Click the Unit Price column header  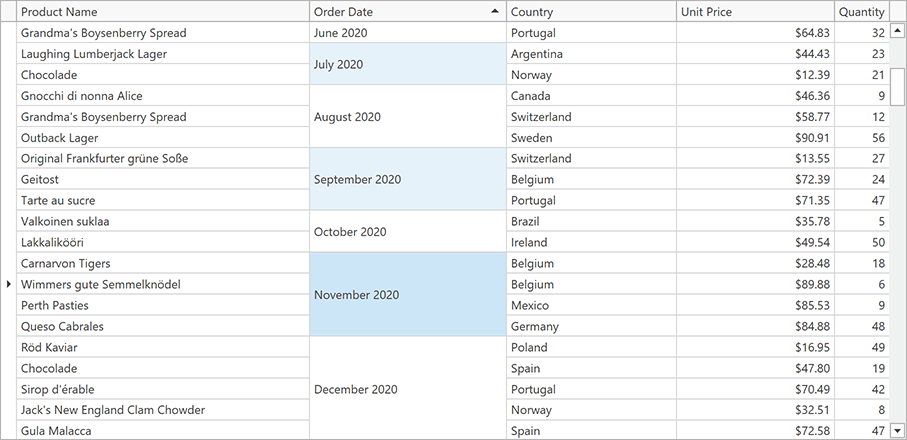point(755,12)
